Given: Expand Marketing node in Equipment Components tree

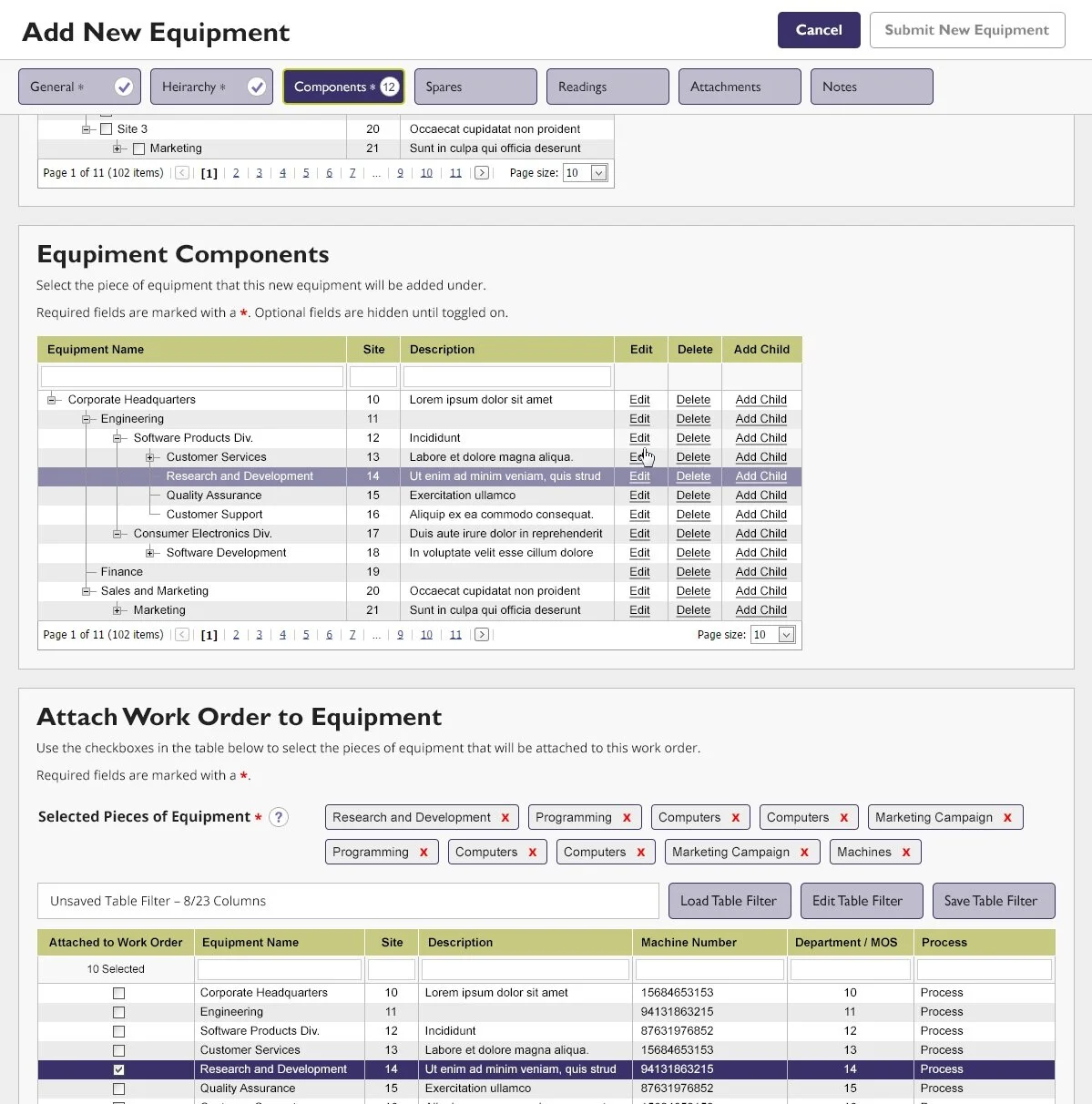Looking at the screenshot, I should 117,610.
